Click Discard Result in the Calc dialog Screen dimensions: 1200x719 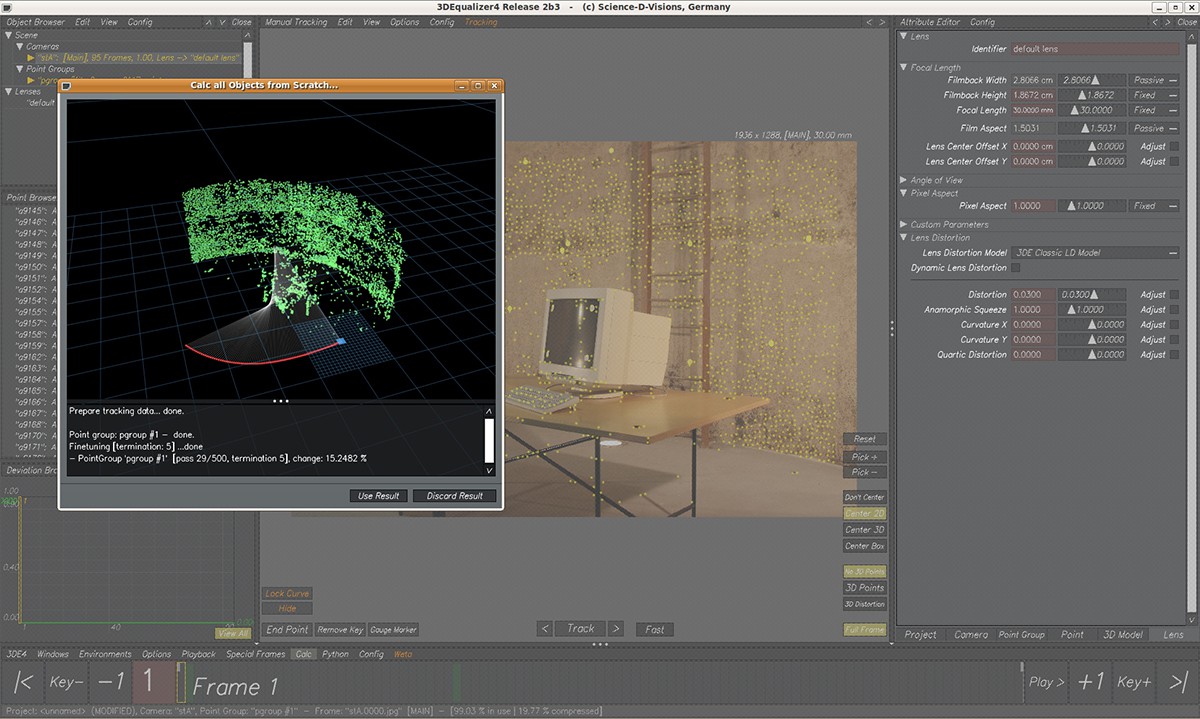tap(455, 496)
